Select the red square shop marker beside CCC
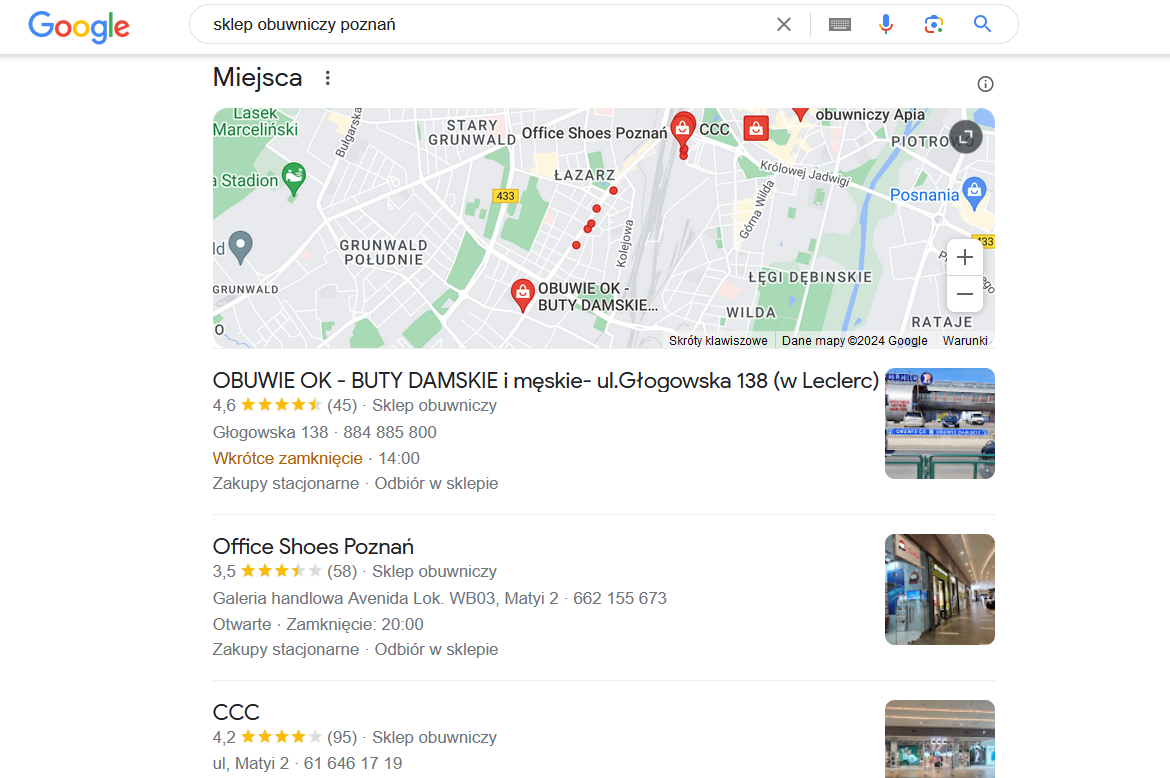 (x=756, y=128)
